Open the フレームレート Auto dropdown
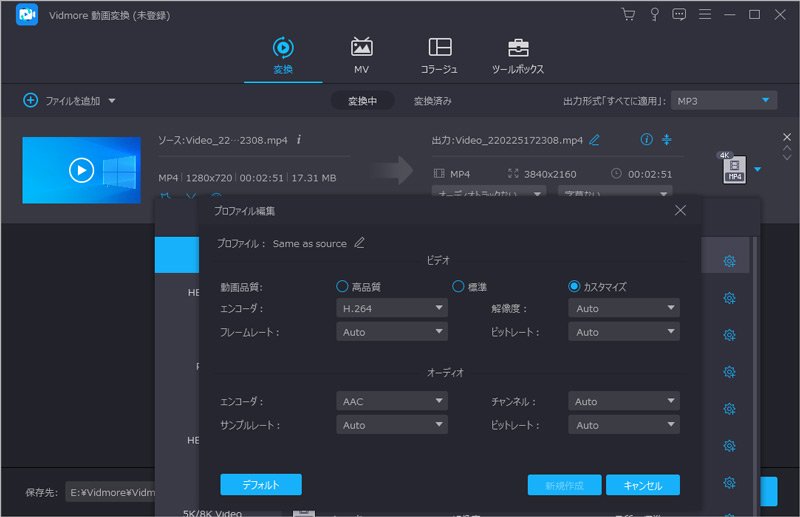Screen dimensions: 800x517 pos(392,332)
